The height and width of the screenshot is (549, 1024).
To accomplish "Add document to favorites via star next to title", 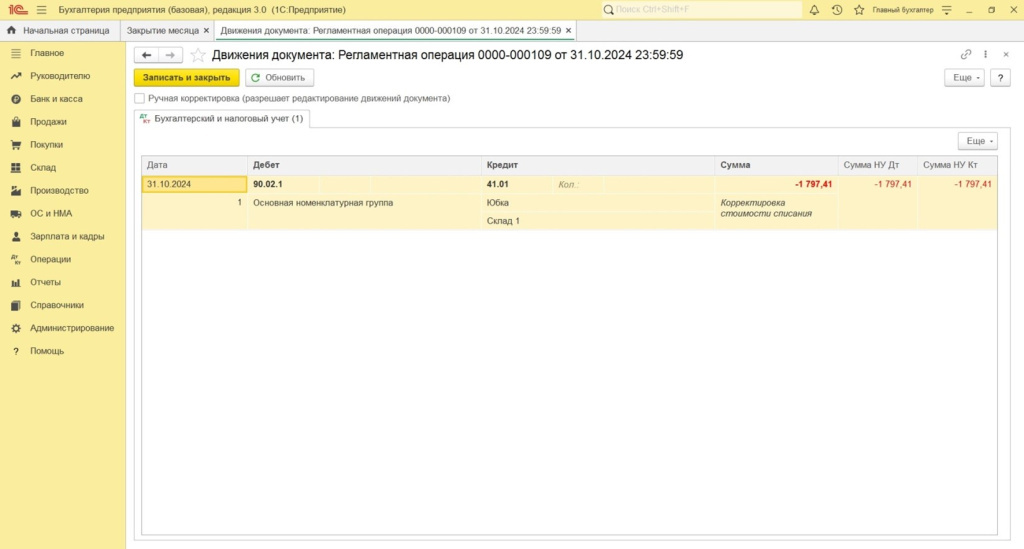I will [198, 55].
